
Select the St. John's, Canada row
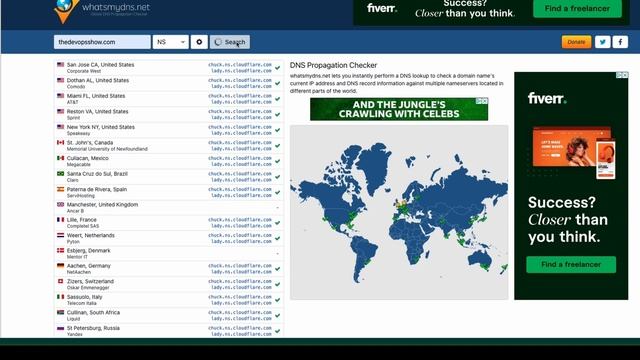click(169, 146)
